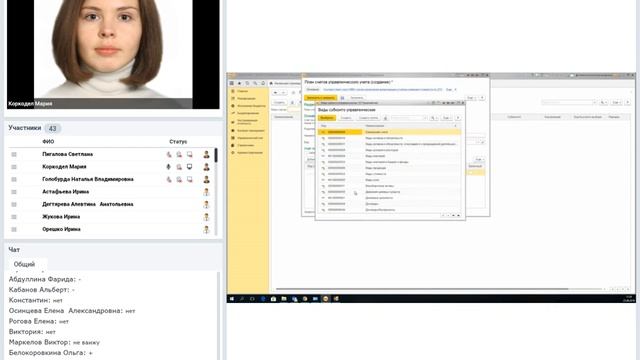Viewport: 640px width, 360px height.
Task: Open Еще menu in background list window
Action: pyautogui.click(x=617, y=102)
